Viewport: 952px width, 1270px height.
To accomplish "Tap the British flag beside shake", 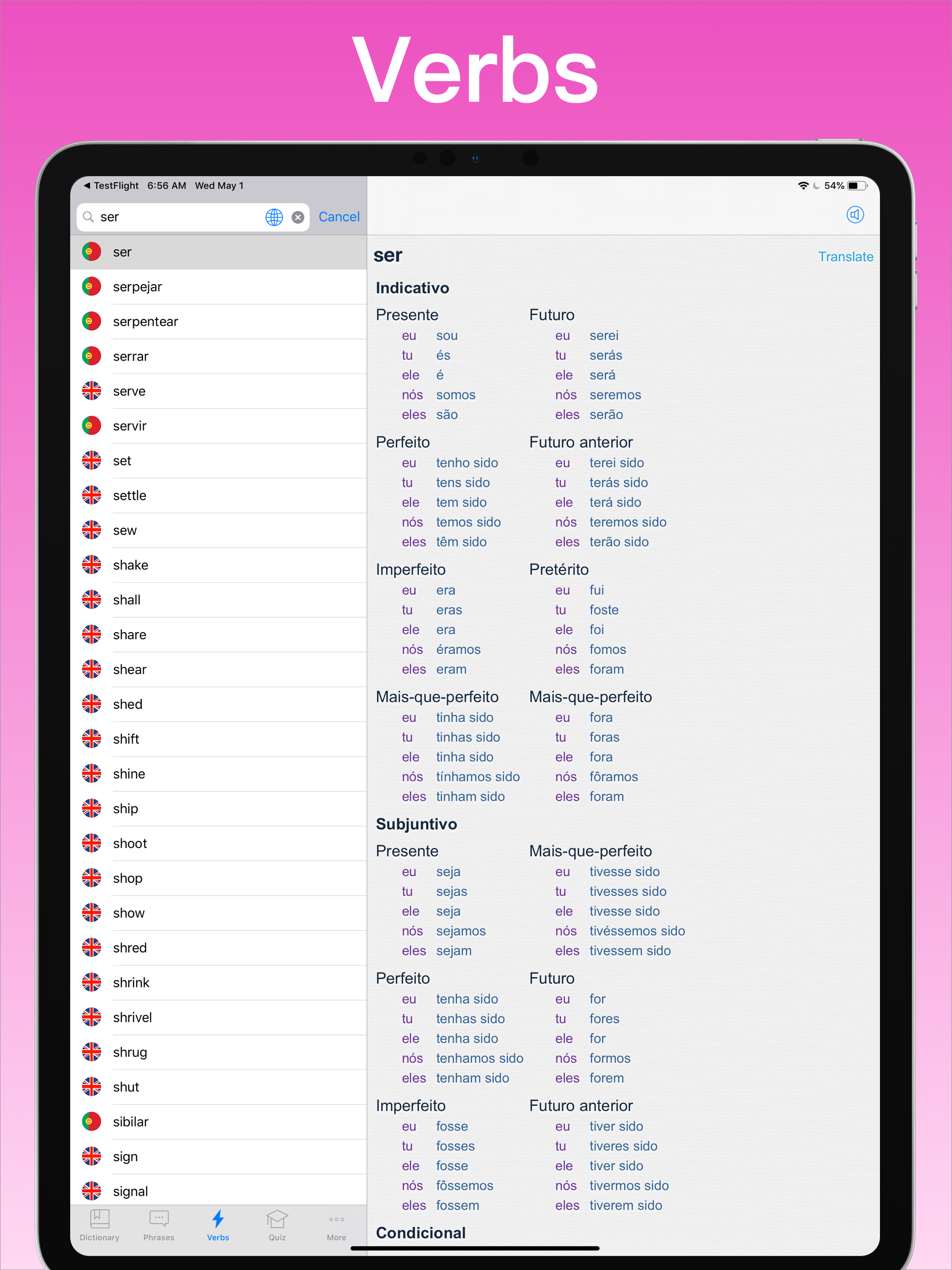I will [x=91, y=565].
